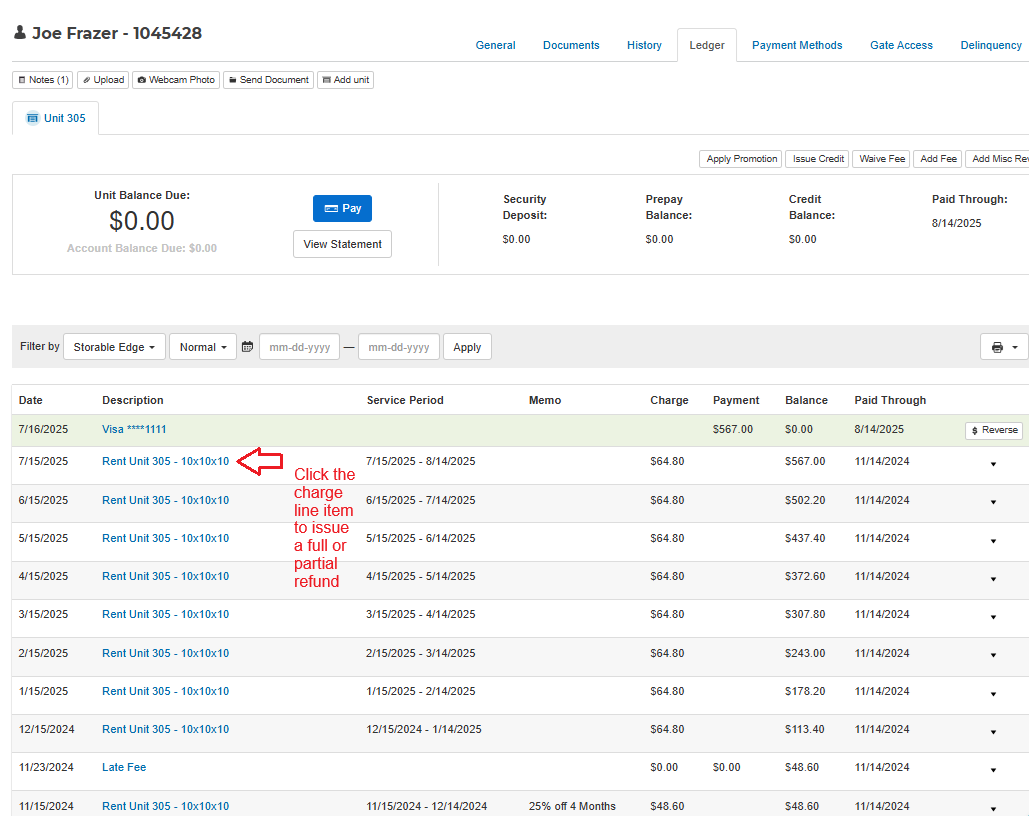Screen dimensions: 1029x816
Task: Open Webcam Photo capture
Action: pos(176,80)
